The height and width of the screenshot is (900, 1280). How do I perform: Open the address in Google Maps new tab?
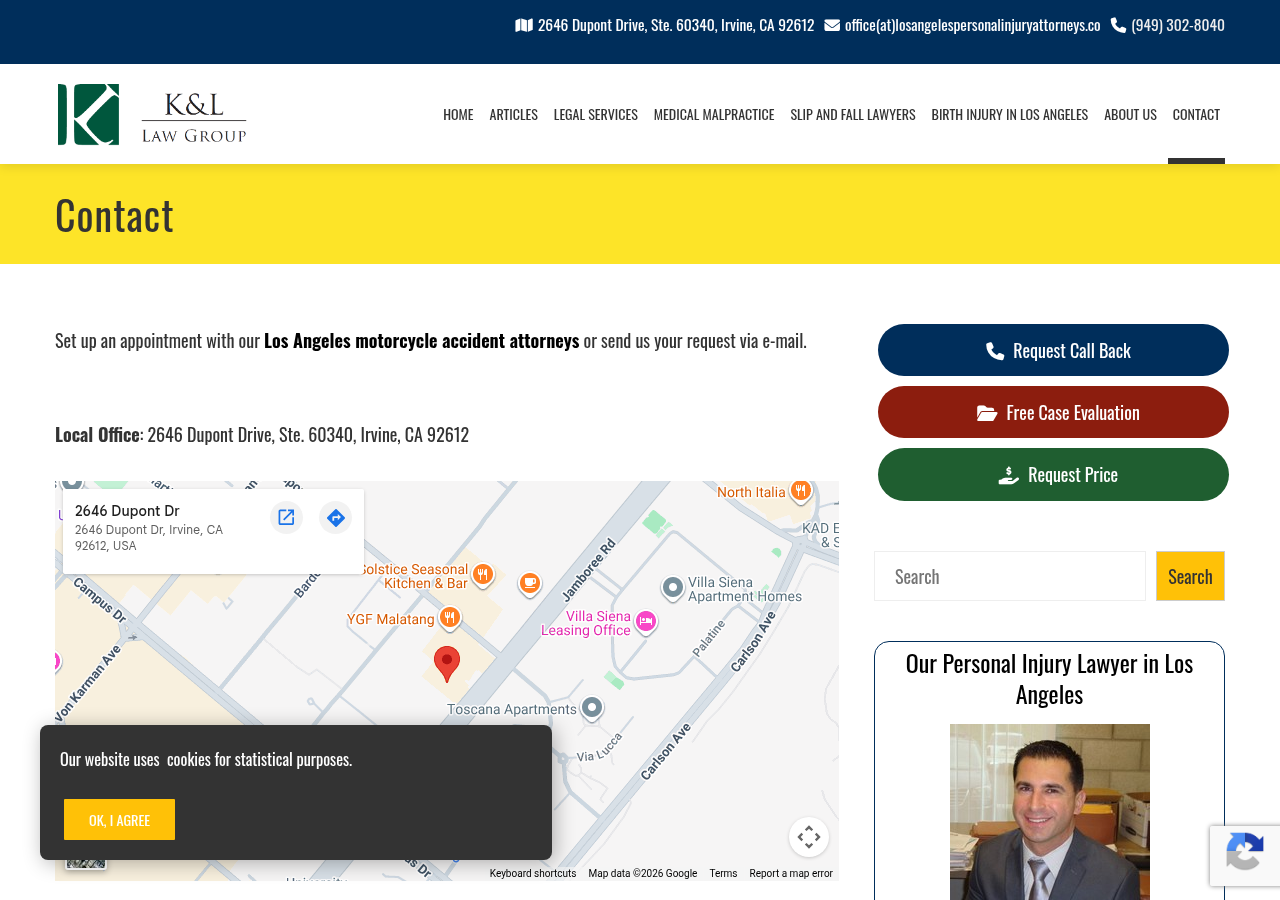[286, 516]
